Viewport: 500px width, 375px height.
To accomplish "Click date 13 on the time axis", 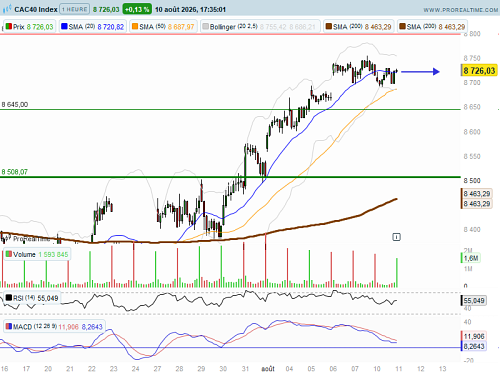I will pos(442,369).
